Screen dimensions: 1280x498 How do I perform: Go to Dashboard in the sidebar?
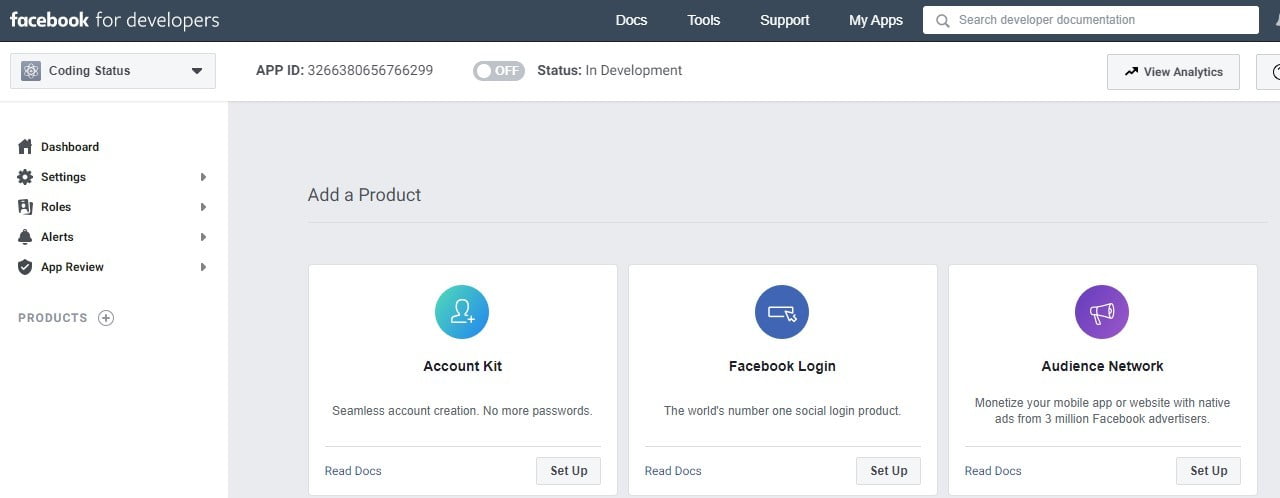click(x=70, y=147)
